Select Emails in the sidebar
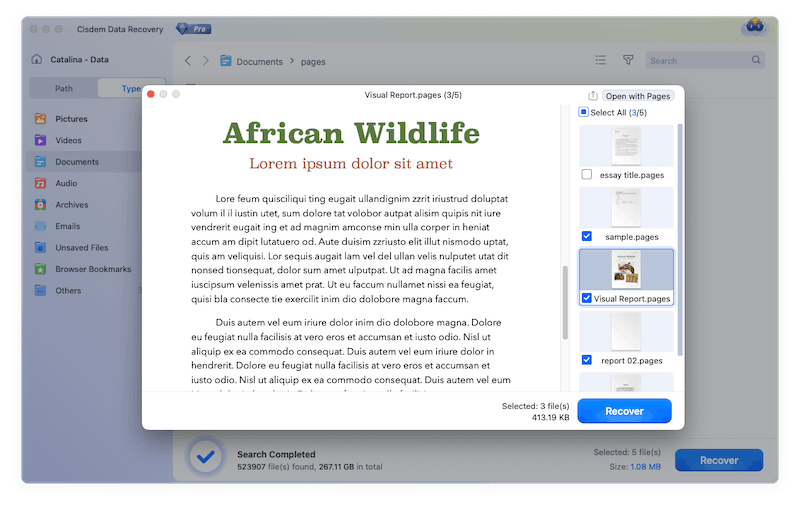The width and height of the screenshot is (800, 510). pos(68,226)
